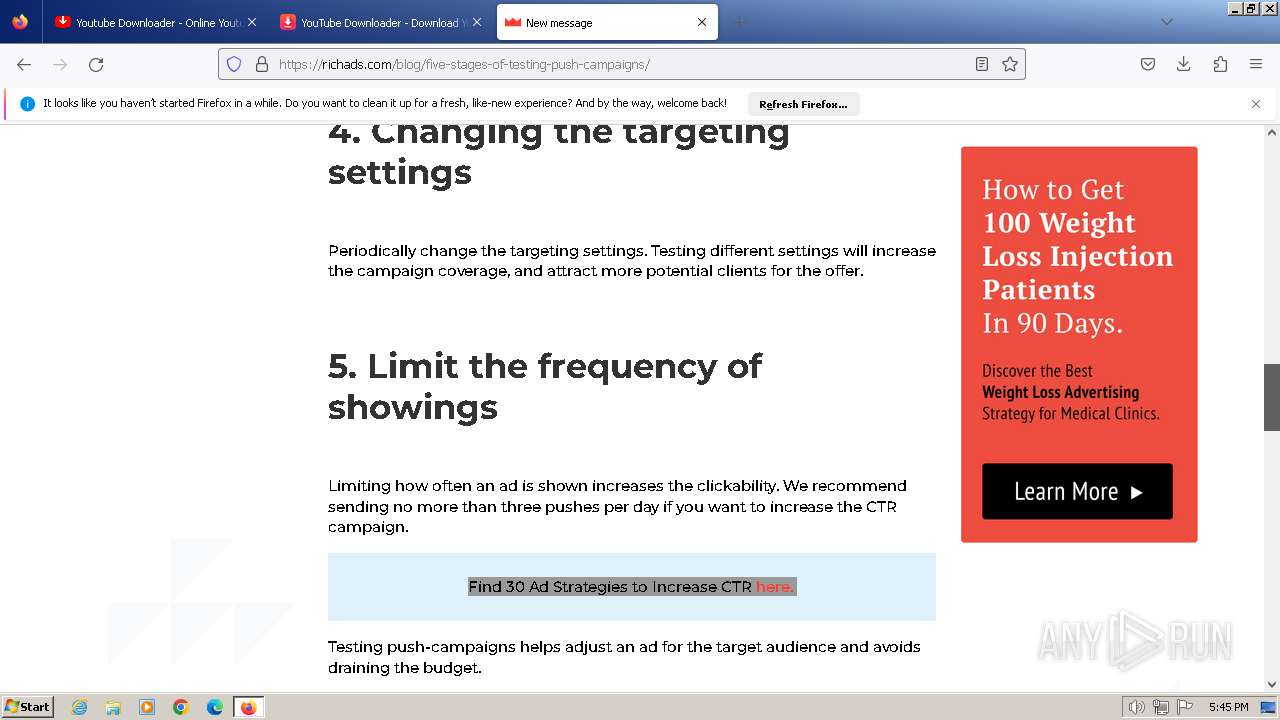Reload the current page
The width and height of the screenshot is (1280, 720).
coord(96,64)
